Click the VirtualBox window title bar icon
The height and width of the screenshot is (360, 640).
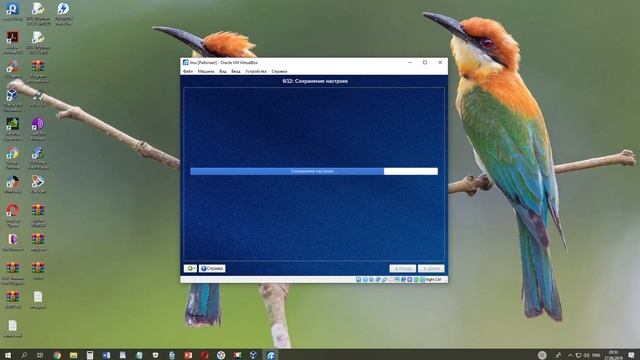point(185,62)
